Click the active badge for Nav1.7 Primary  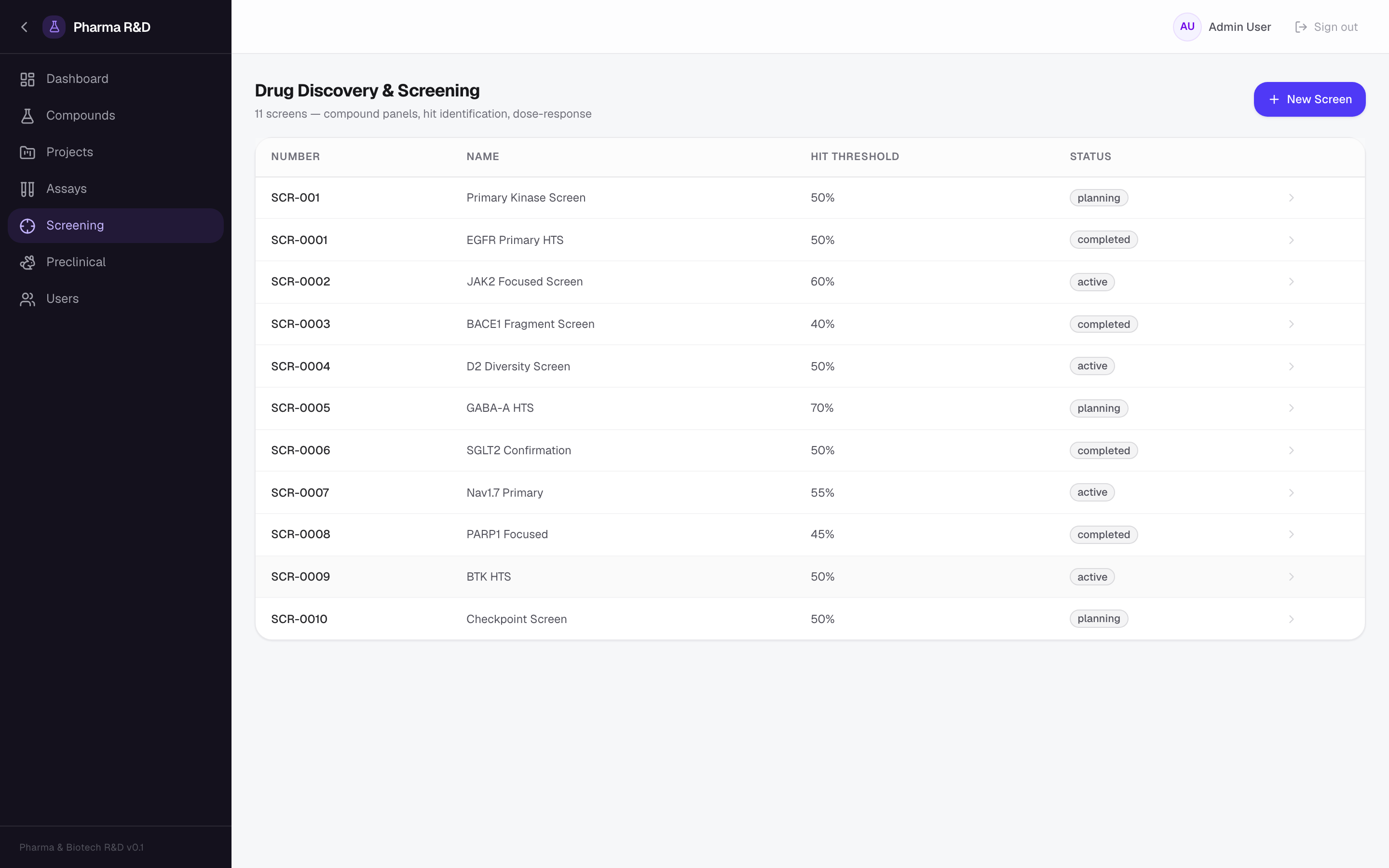pos(1092,492)
